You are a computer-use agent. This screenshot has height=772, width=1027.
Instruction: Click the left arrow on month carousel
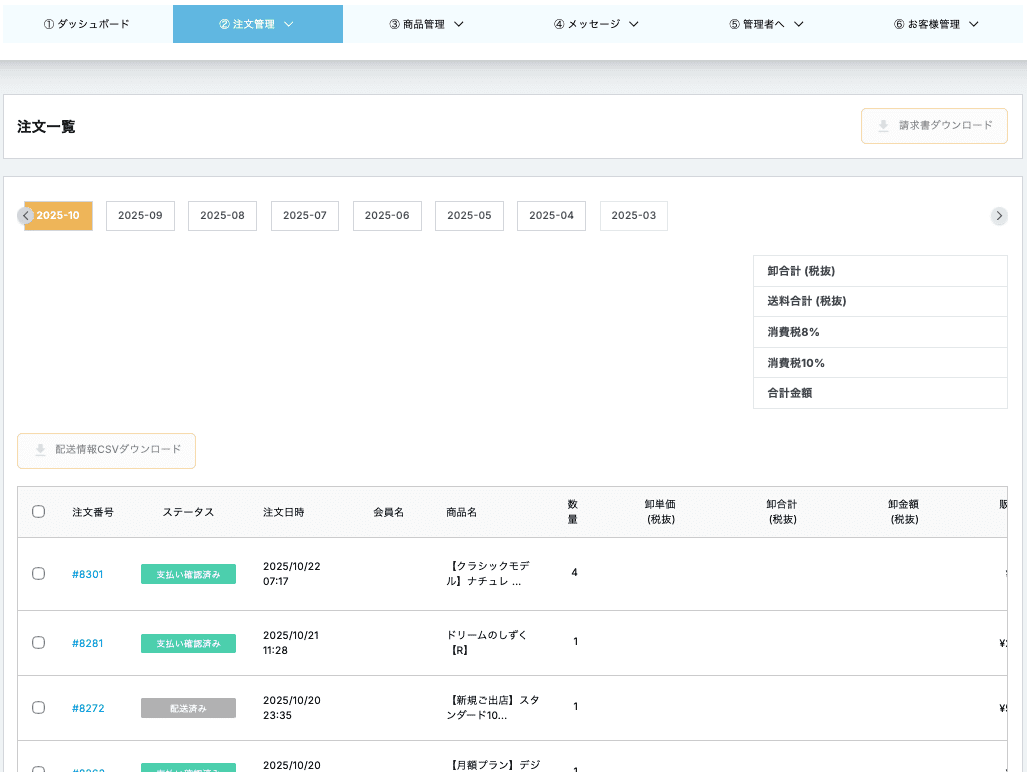click(x=26, y=216)
